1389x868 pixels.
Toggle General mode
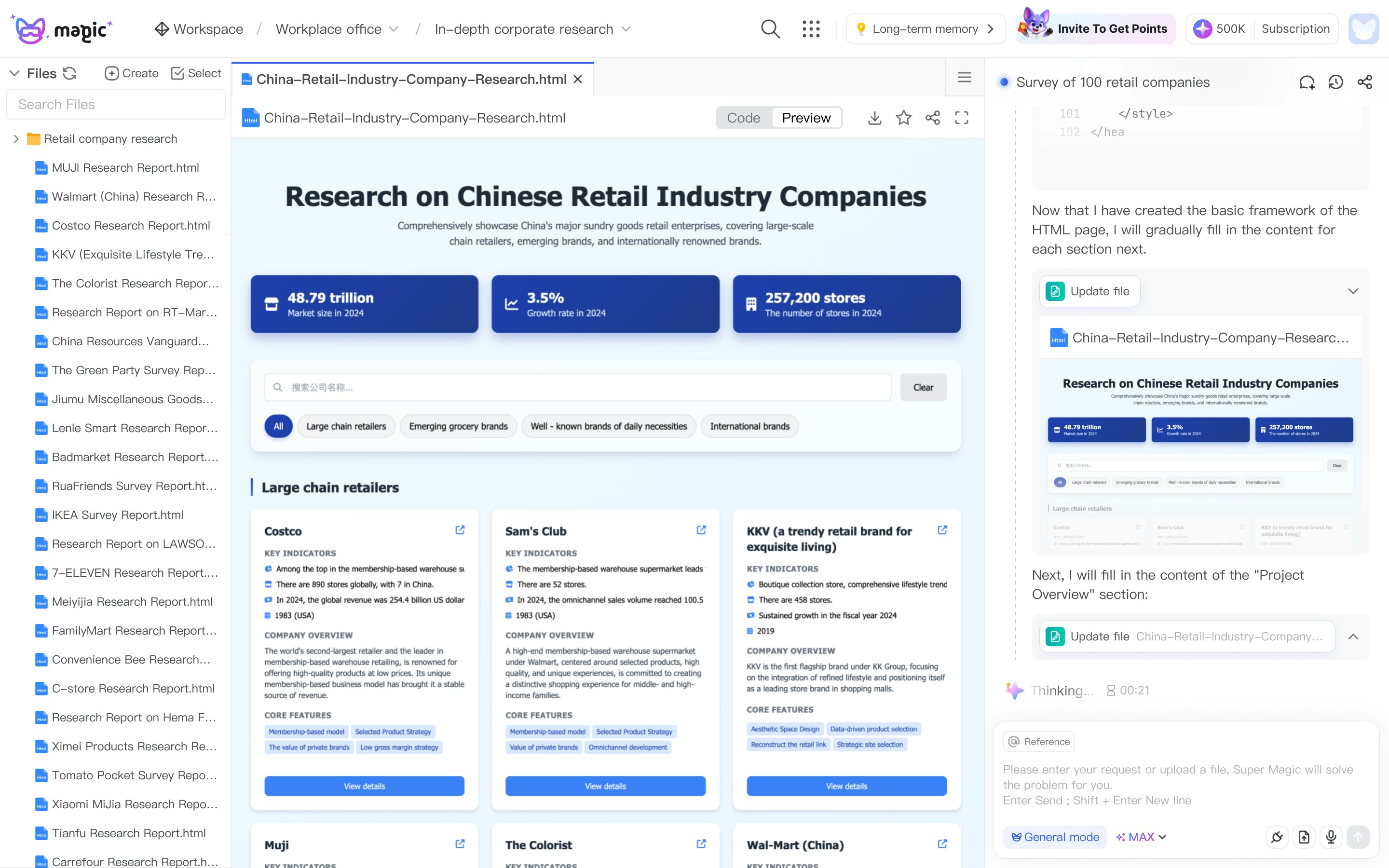(1055, 837)
